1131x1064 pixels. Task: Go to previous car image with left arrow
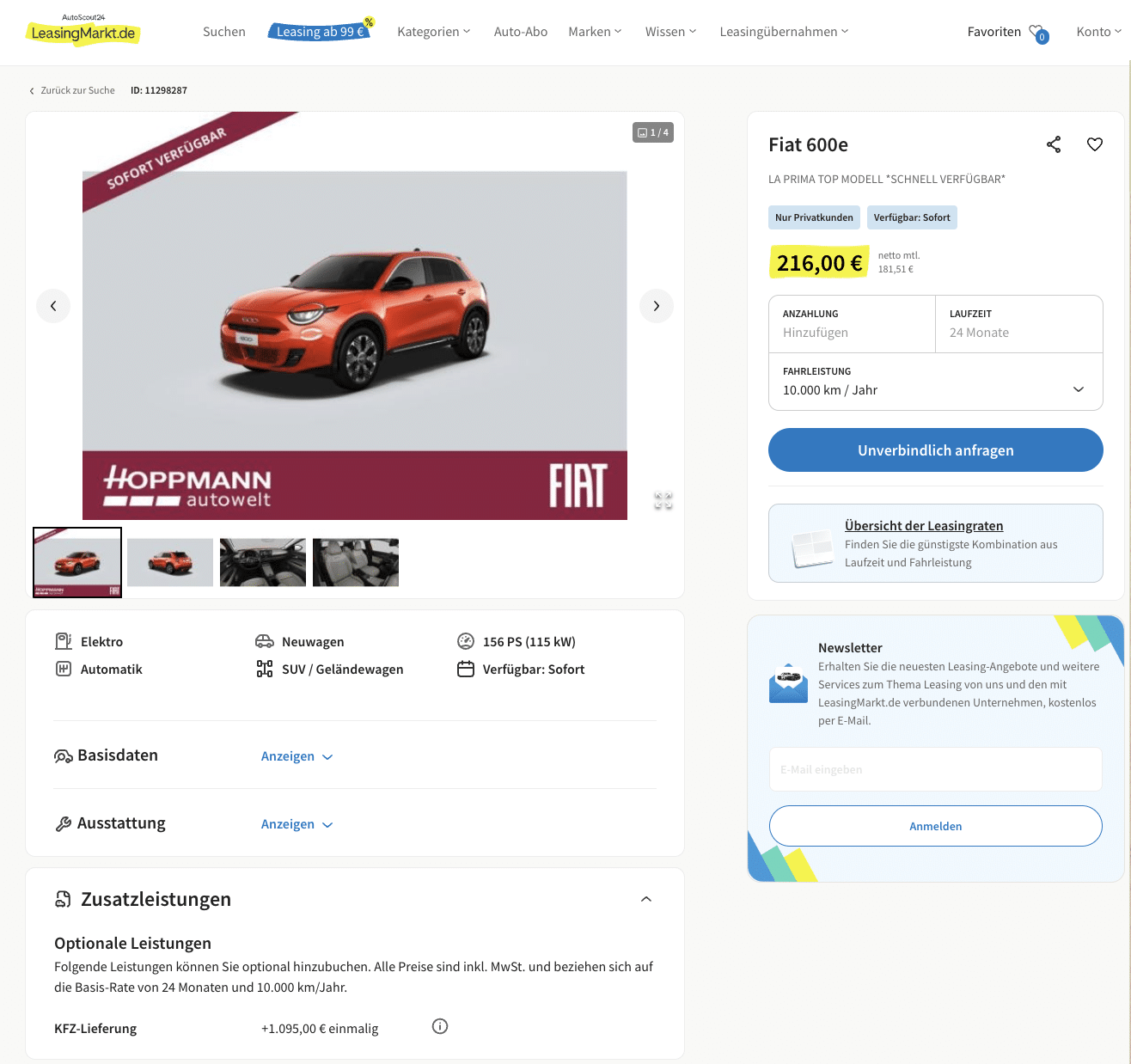53,306
